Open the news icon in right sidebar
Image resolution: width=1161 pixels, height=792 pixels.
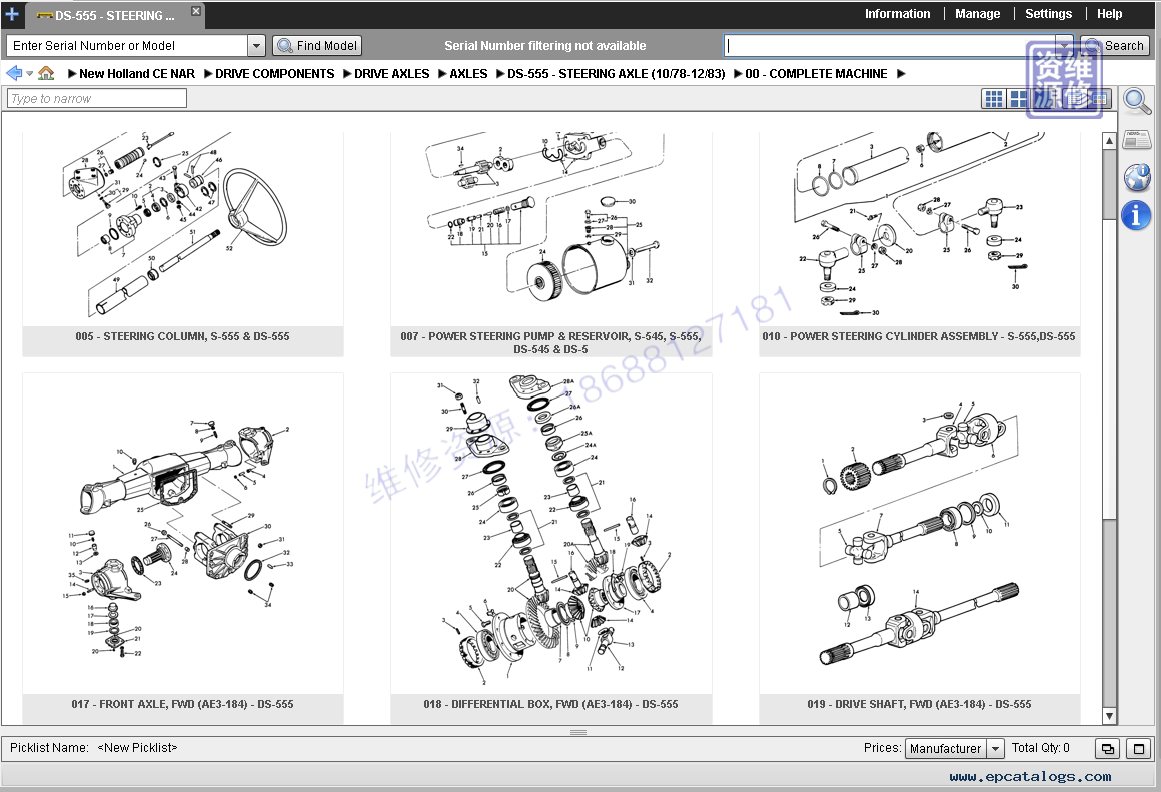1136,139
